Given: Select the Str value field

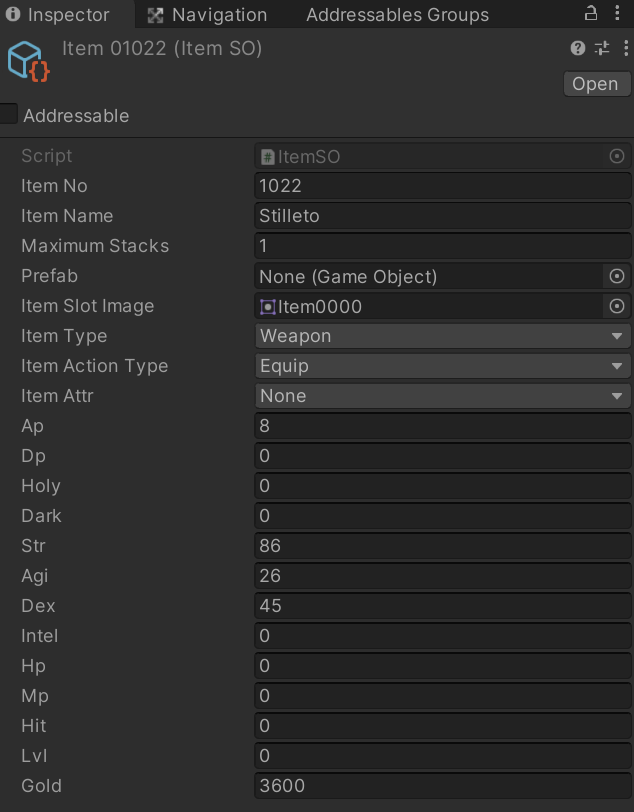Looking at the screenshot, I should (443, 546).
